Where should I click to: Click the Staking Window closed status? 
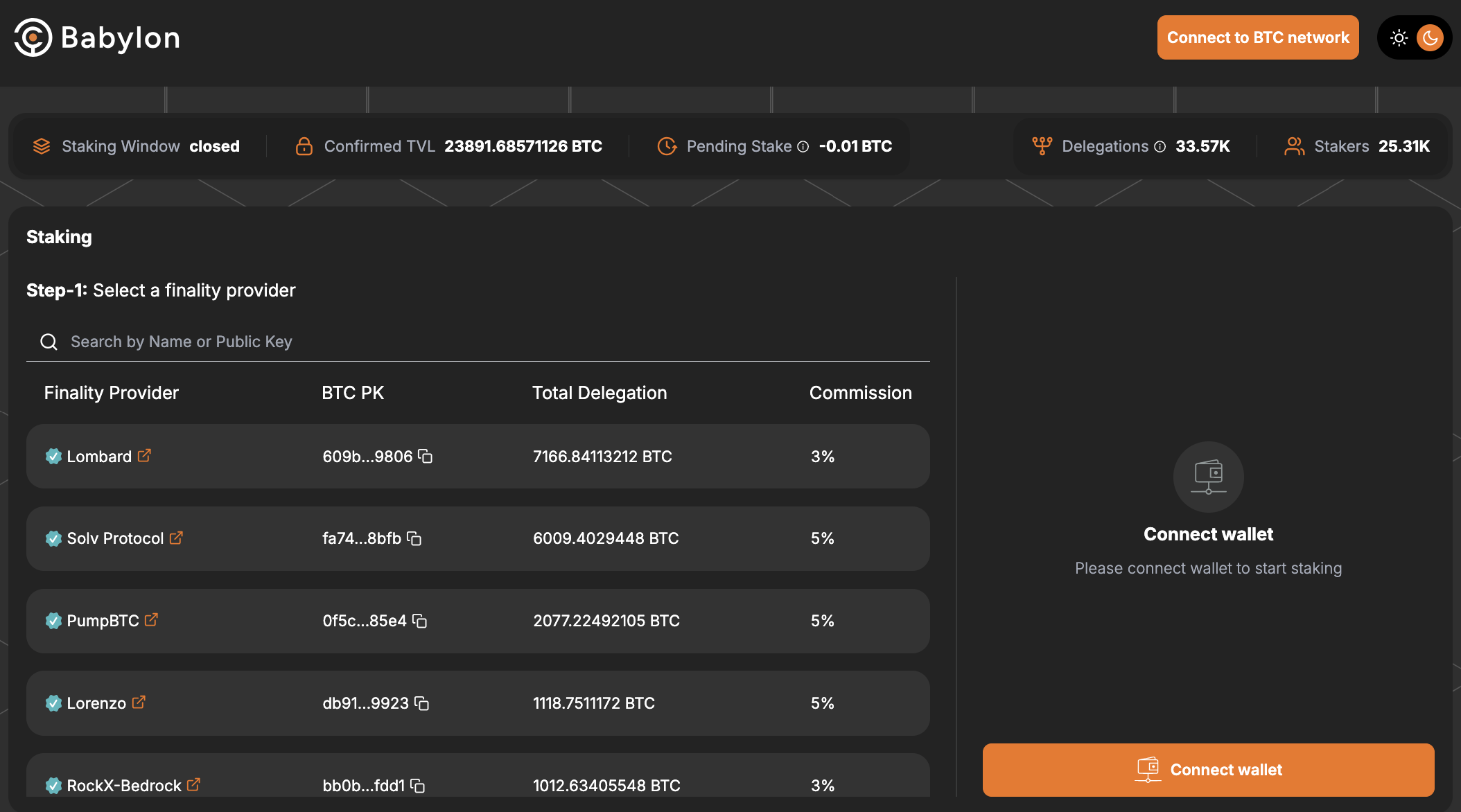[215, 146]
